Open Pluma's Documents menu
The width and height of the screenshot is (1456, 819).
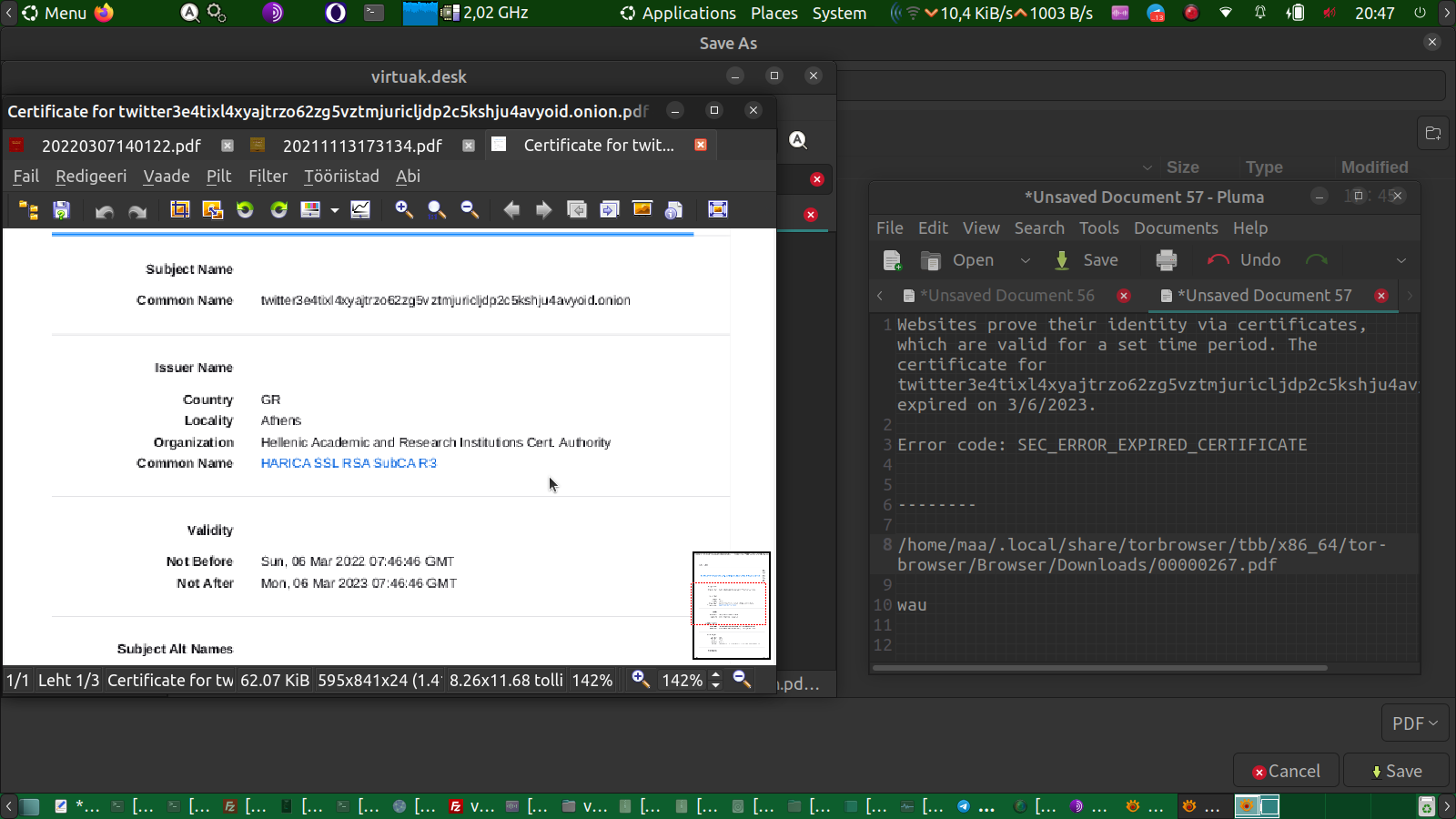click(1176, 228)
